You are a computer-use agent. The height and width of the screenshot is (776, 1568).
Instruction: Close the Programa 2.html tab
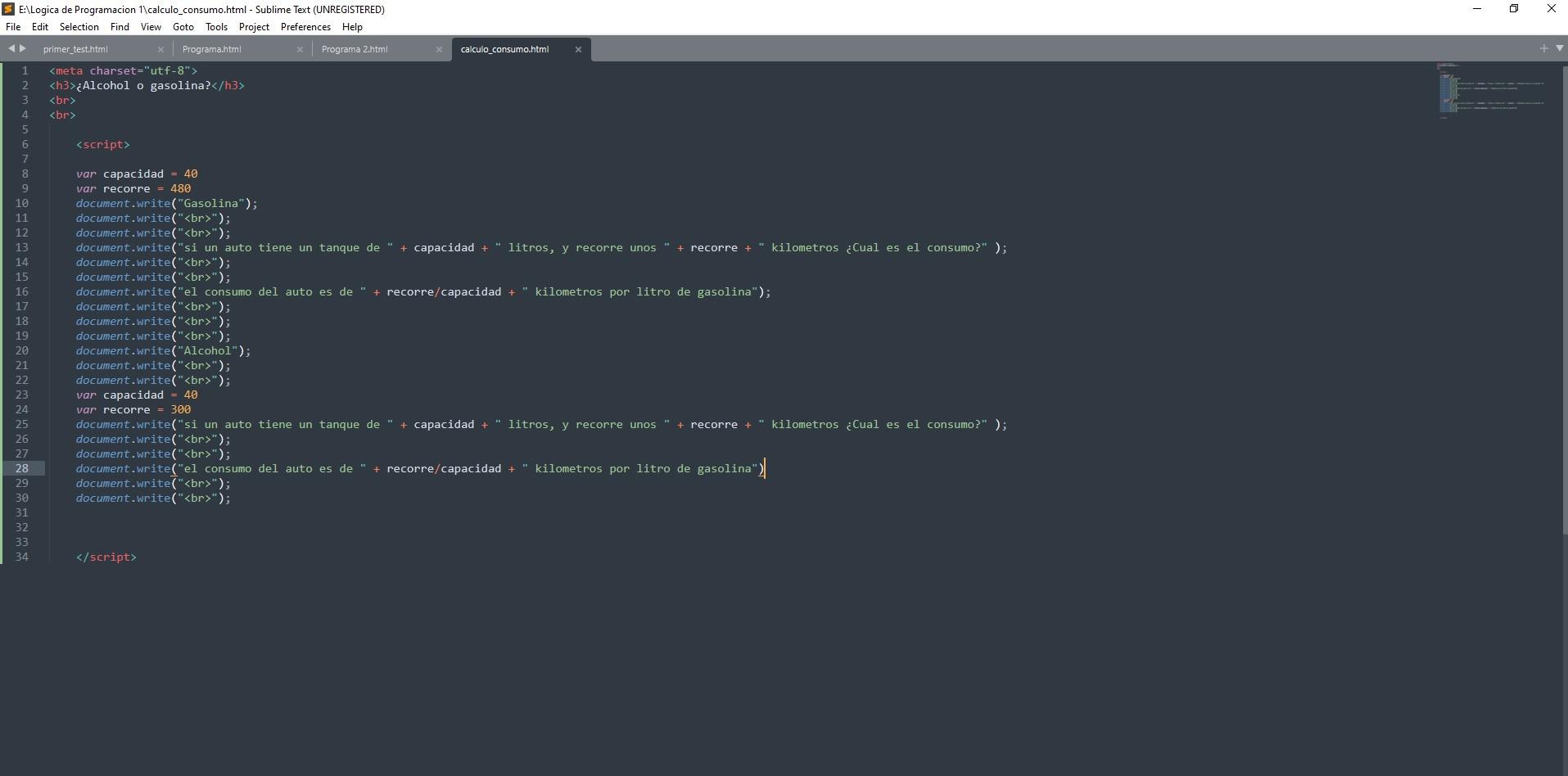tap(439, 49)
